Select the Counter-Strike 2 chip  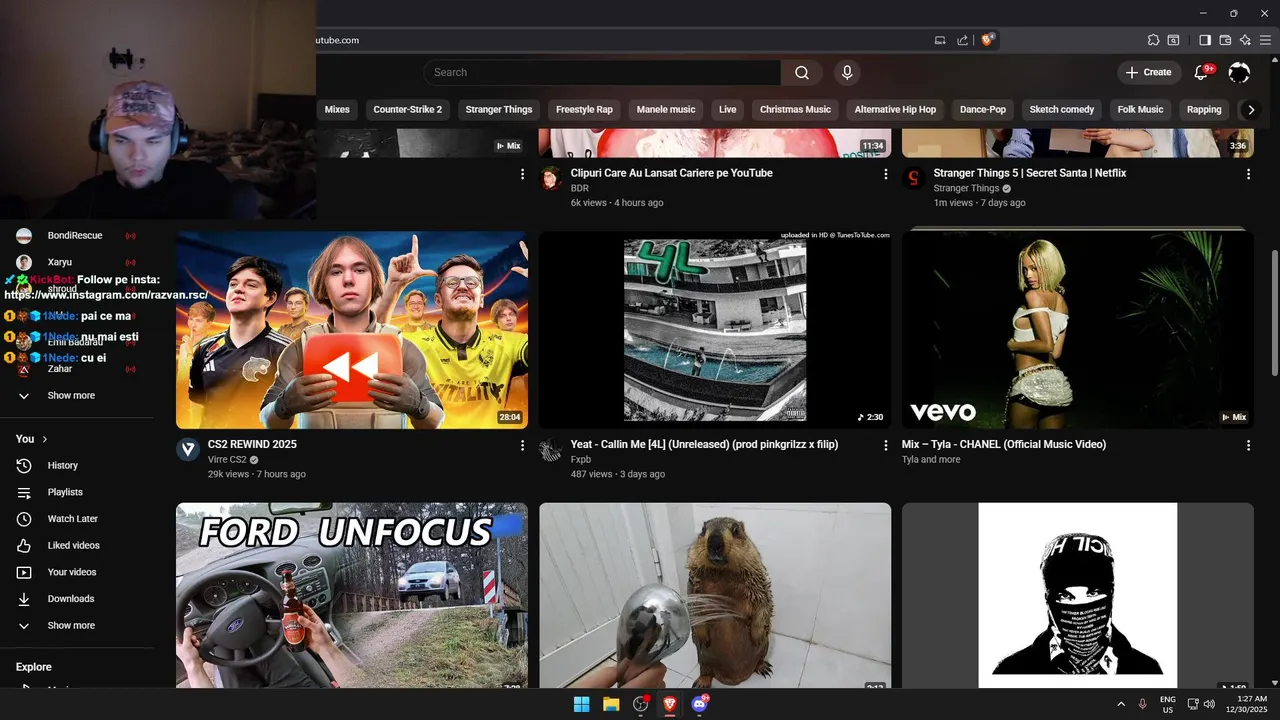point(407,110)
